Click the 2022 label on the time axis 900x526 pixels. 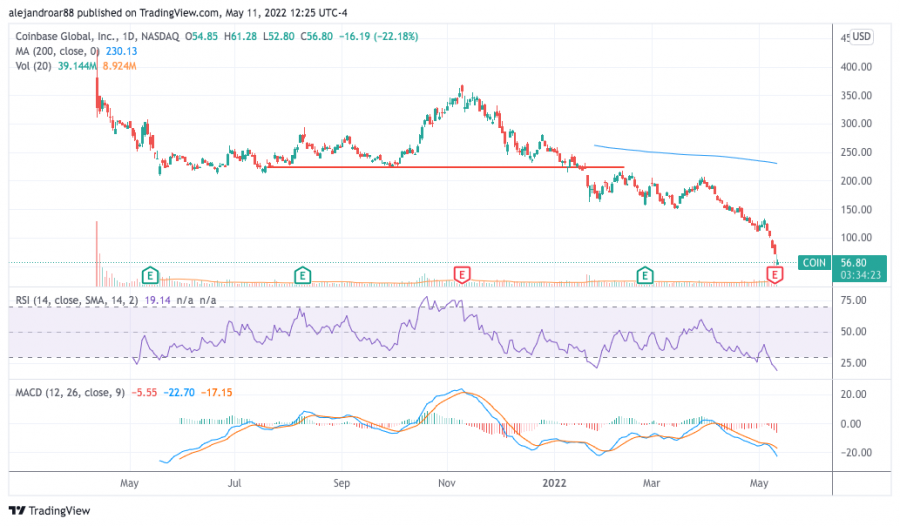(x=554, y=483)
